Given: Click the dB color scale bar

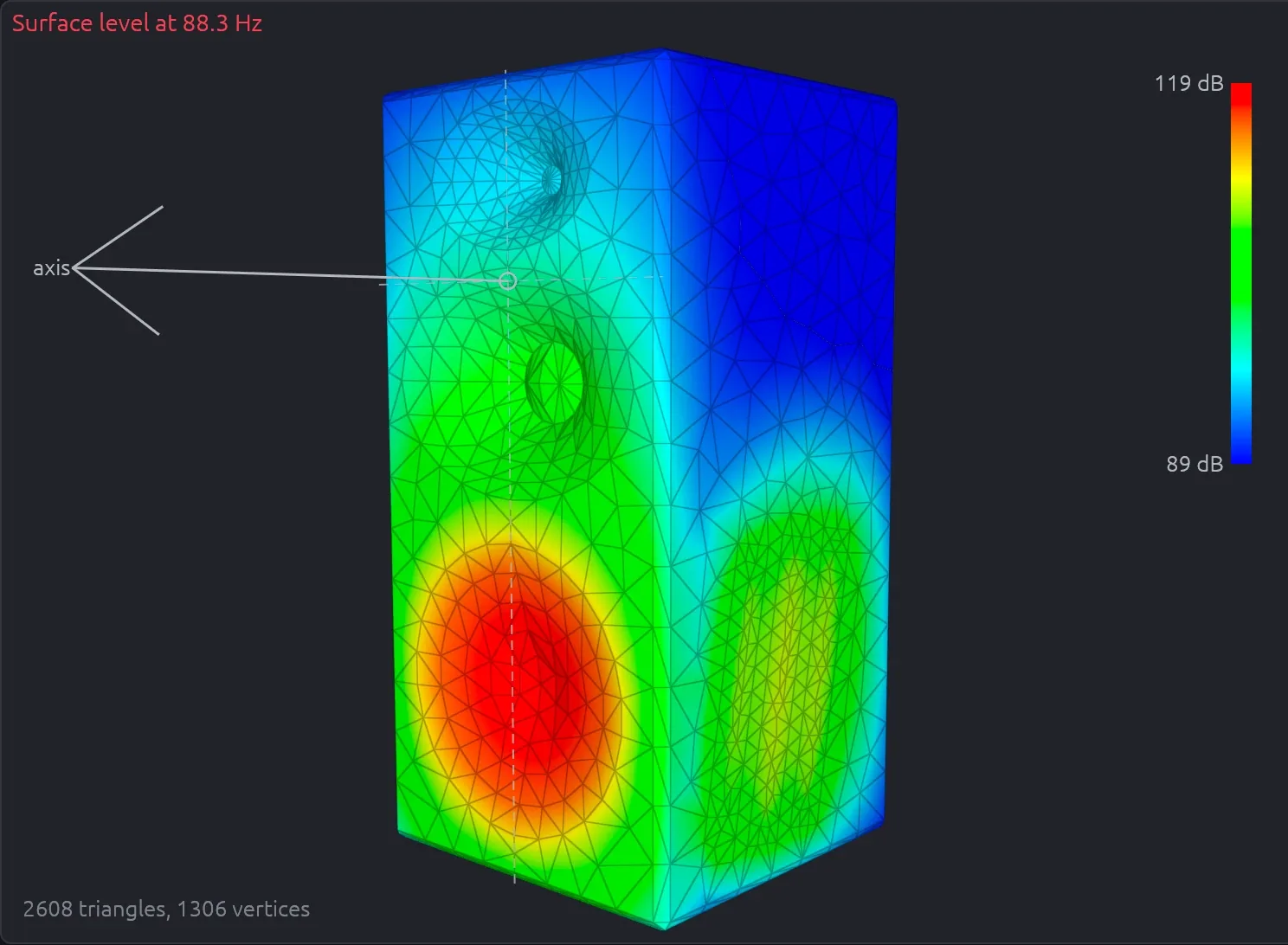Looking at the screenshot, I should [1241, 273].
